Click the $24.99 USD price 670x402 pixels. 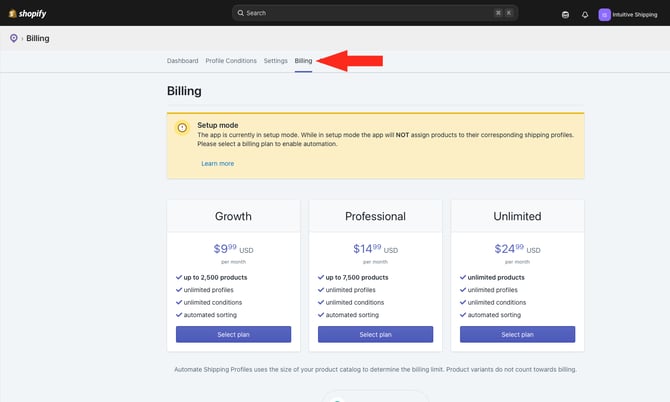(517, 249)
